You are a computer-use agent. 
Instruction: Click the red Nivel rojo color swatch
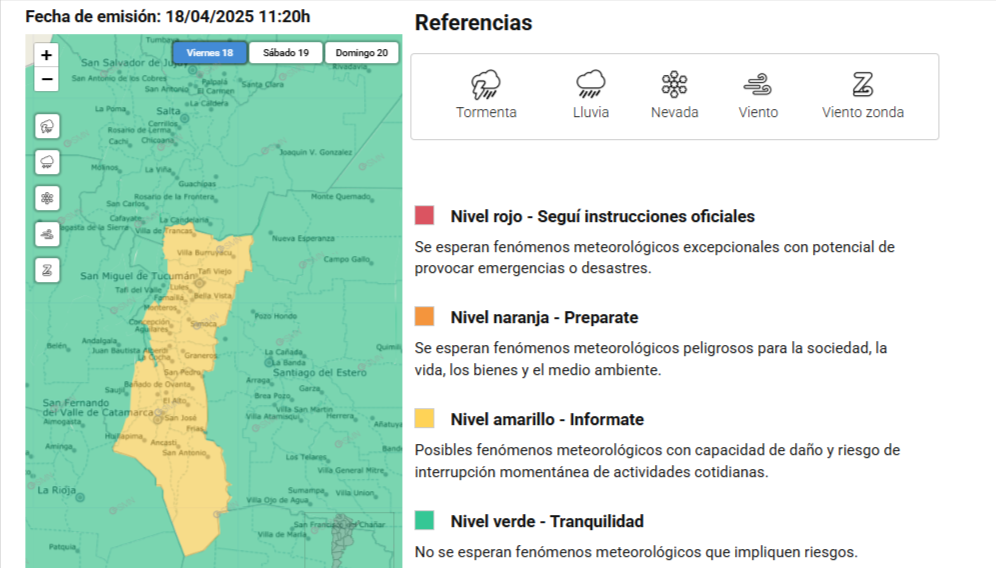tap(424, 216)
